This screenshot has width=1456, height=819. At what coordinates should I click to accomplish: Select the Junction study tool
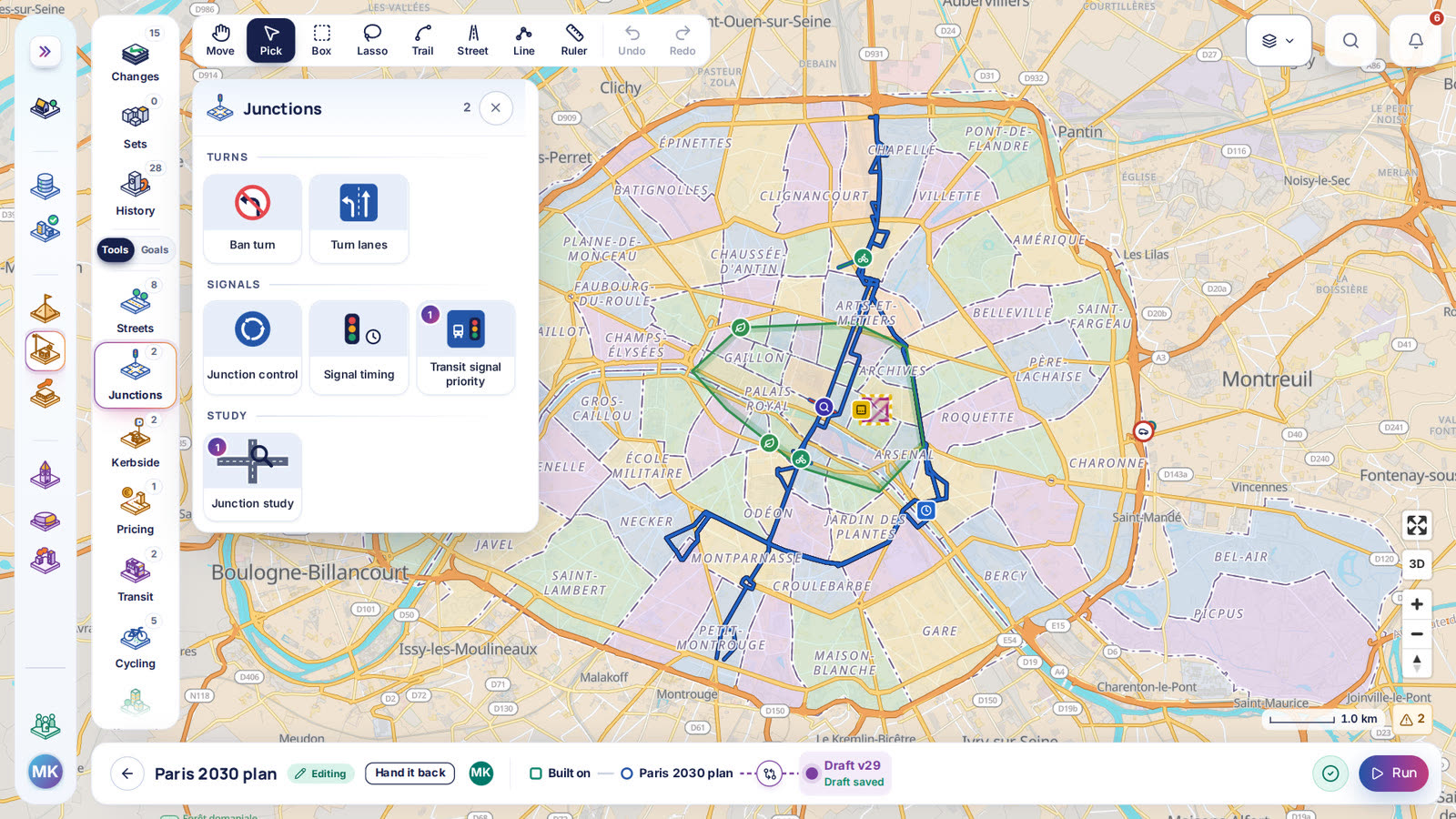click(252, 477)
